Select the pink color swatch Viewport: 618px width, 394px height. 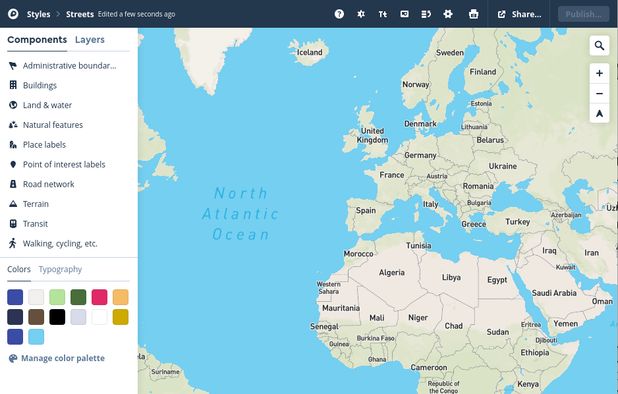point(99,297)
